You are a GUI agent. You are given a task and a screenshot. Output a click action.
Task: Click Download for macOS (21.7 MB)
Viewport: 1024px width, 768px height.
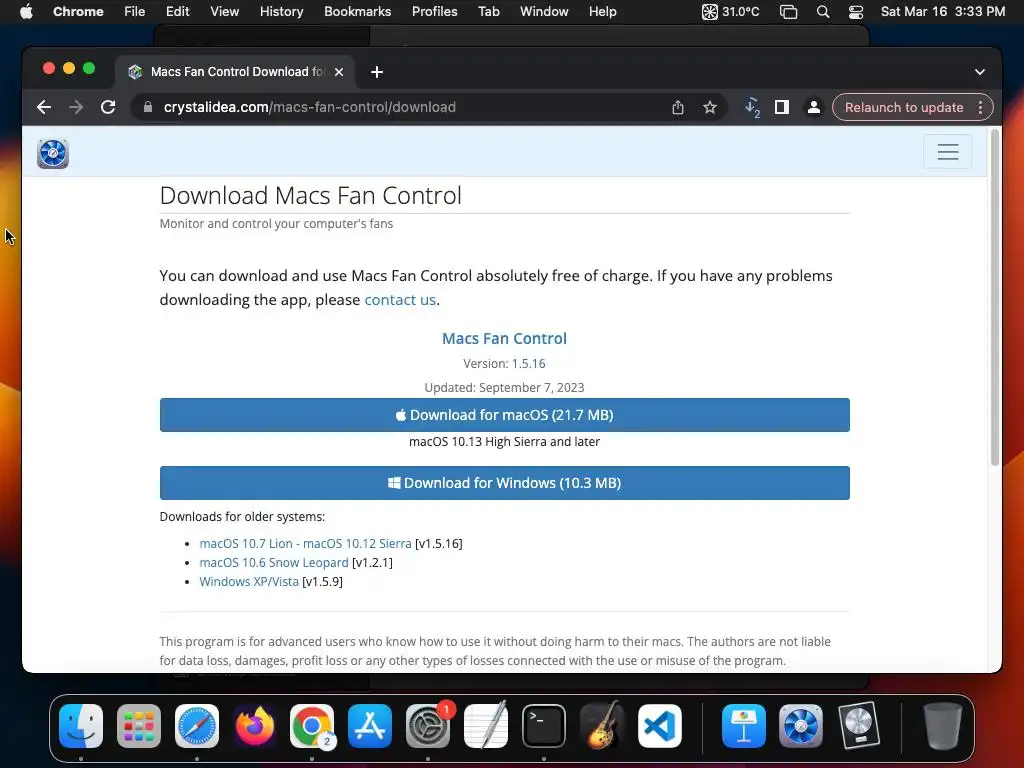pos(504,415)
